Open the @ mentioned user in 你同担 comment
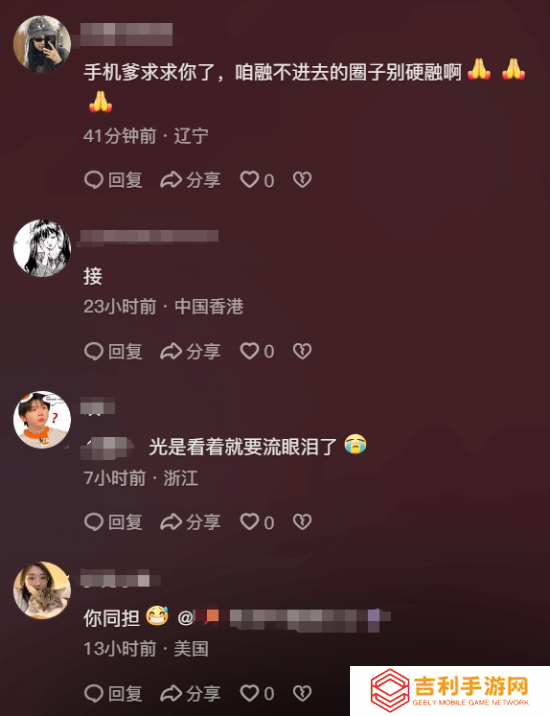This screenshot has width=550, height=716. click(283, 619)
